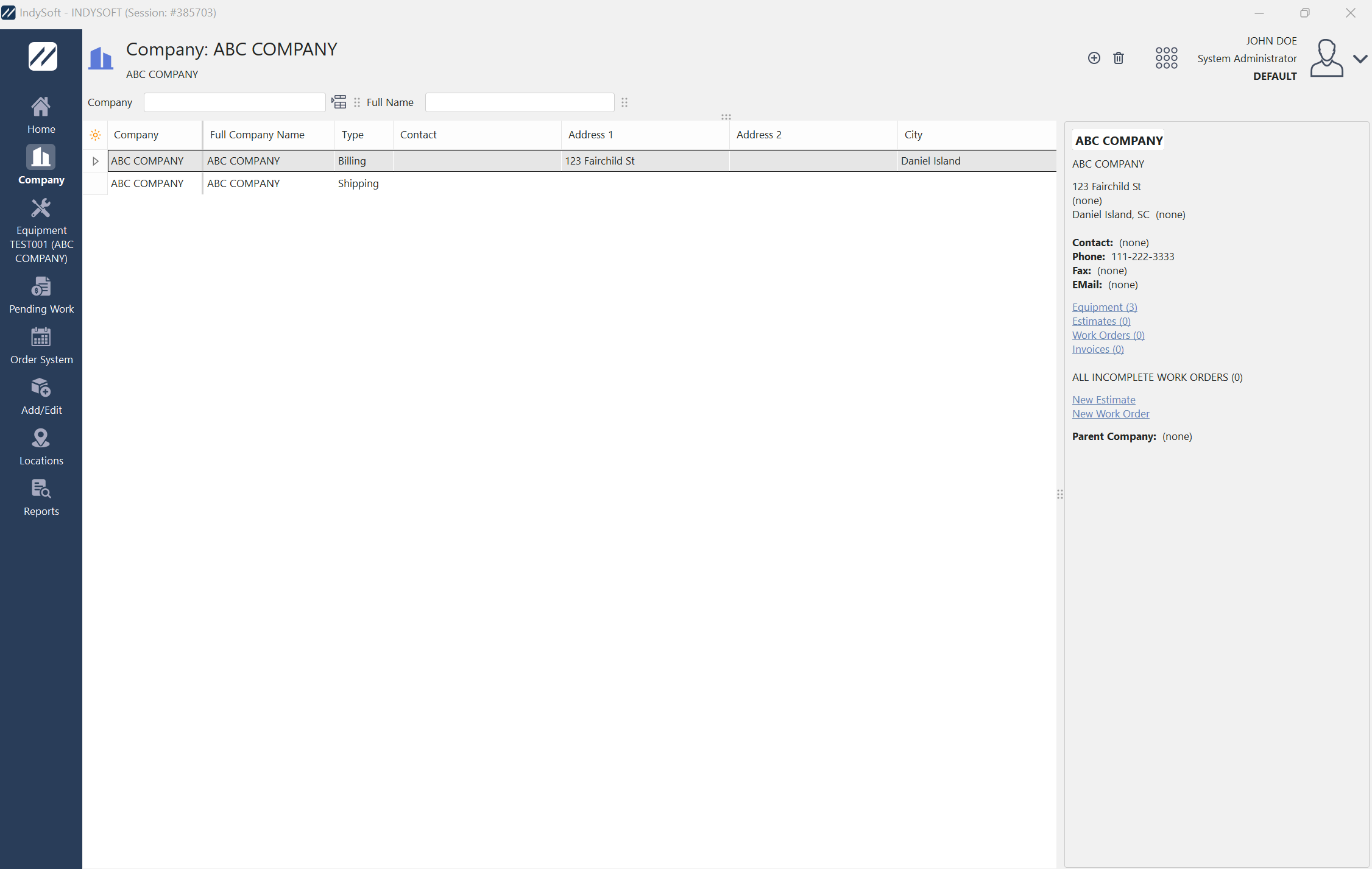The image size is (1372, 869).
Task: Open the Company module icon in the sidebar
Action: click(41, 157)
